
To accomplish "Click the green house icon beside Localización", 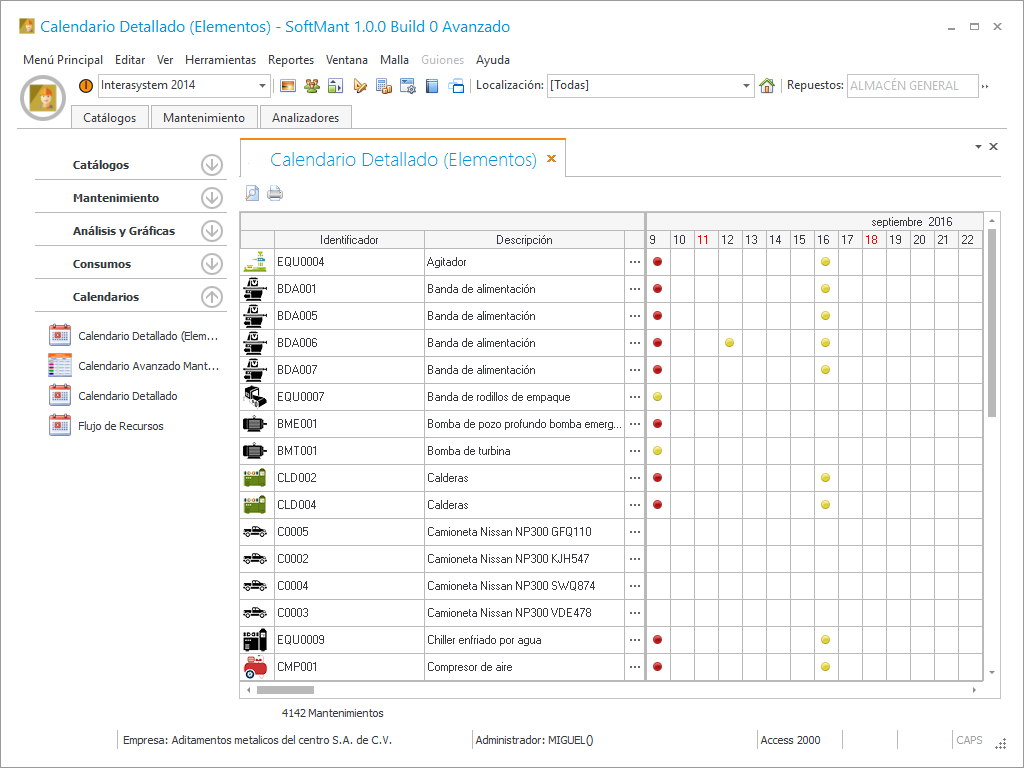I will pos(767,86).
